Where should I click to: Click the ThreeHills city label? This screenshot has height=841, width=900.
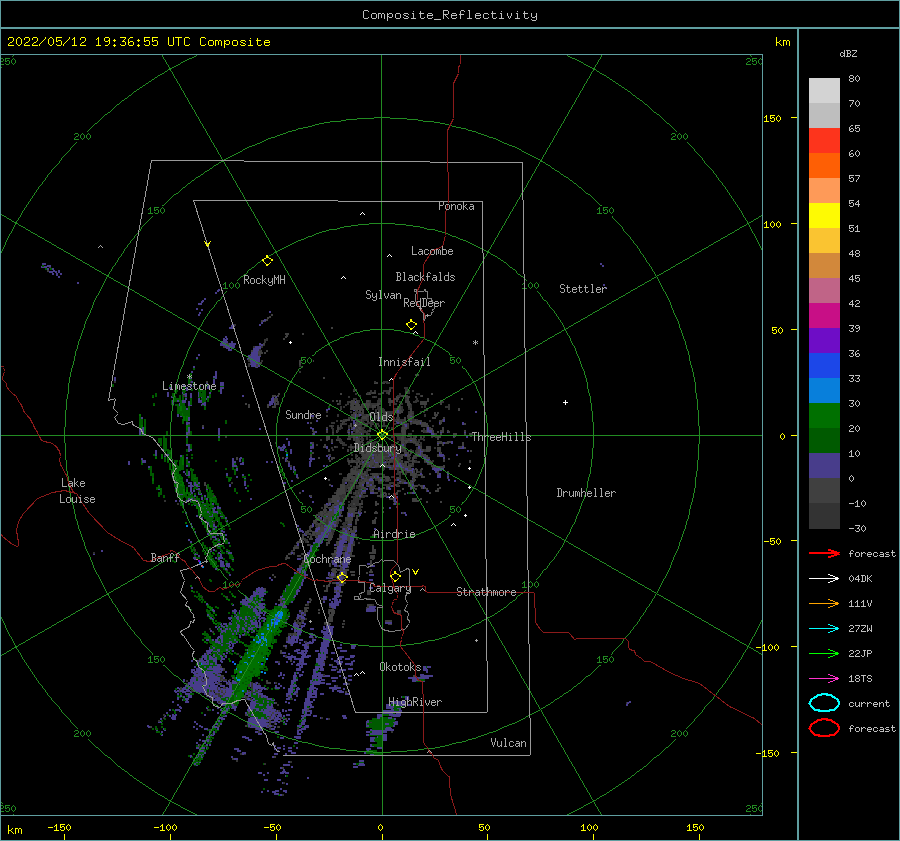click(x=502, y=437)
